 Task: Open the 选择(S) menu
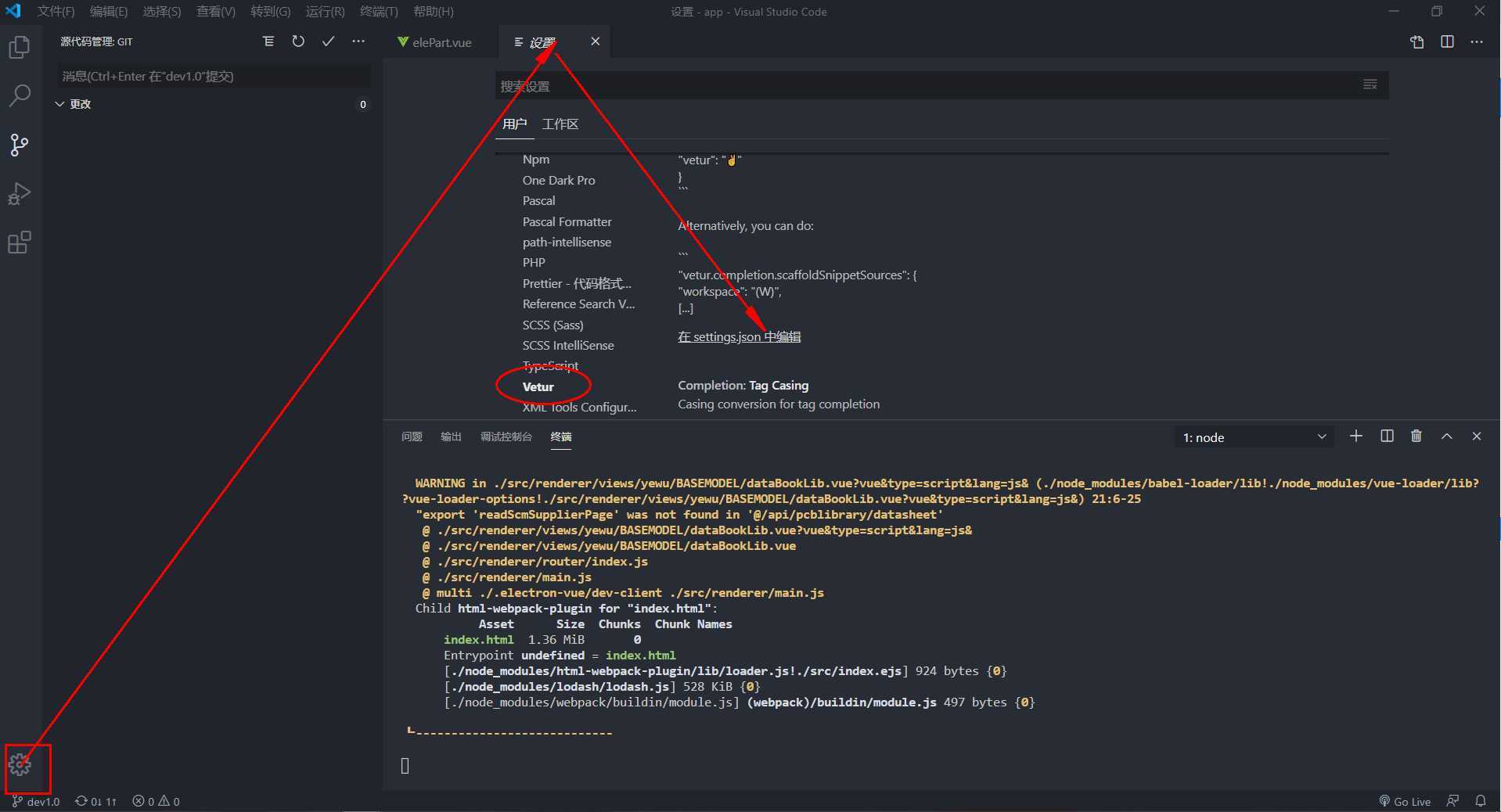tap(162, 12)
